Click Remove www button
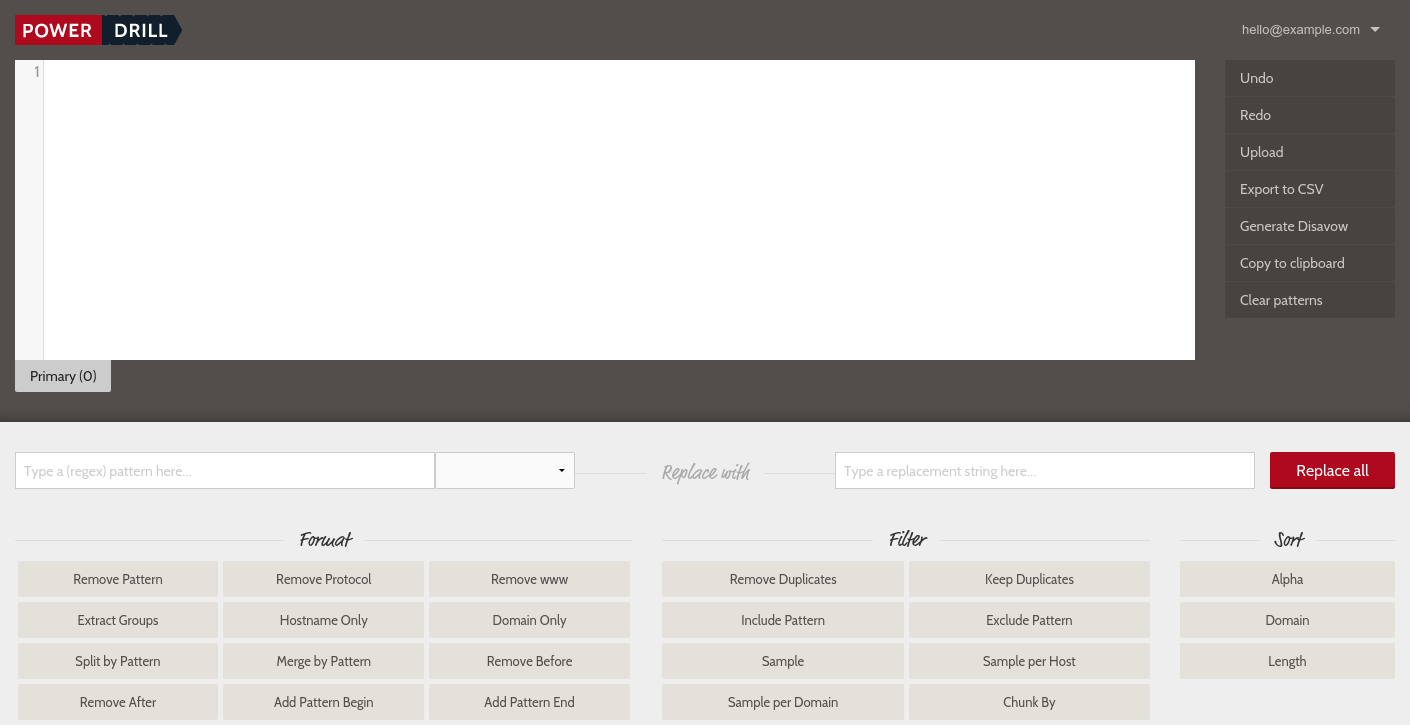Screen dimensions: 1410x725 pos(530,579)
